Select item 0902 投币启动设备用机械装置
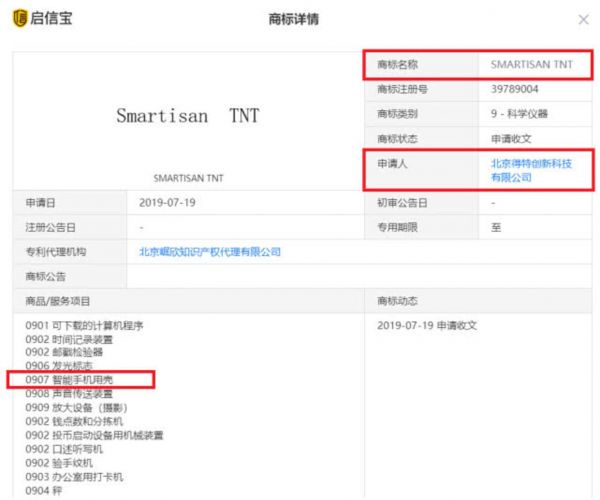The image size is (600, 500). [x=94, y=435]
